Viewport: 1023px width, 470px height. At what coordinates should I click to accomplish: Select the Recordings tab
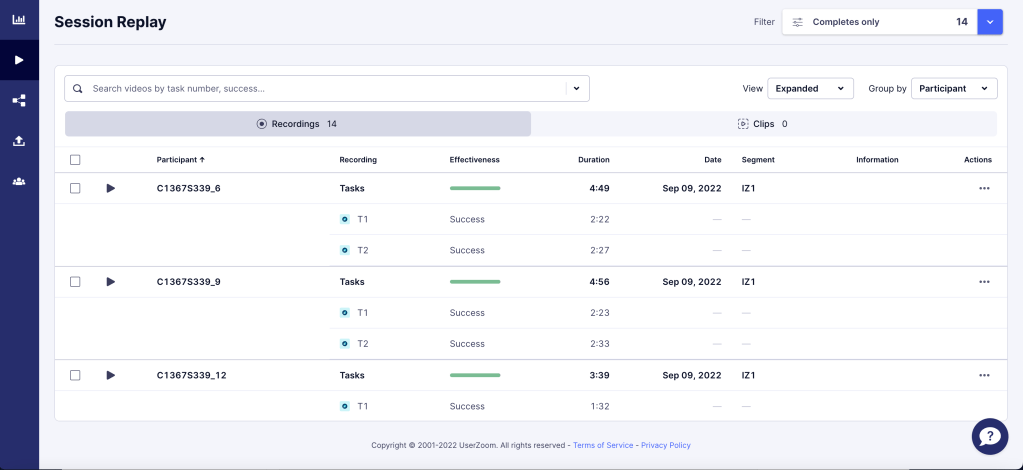297,124
